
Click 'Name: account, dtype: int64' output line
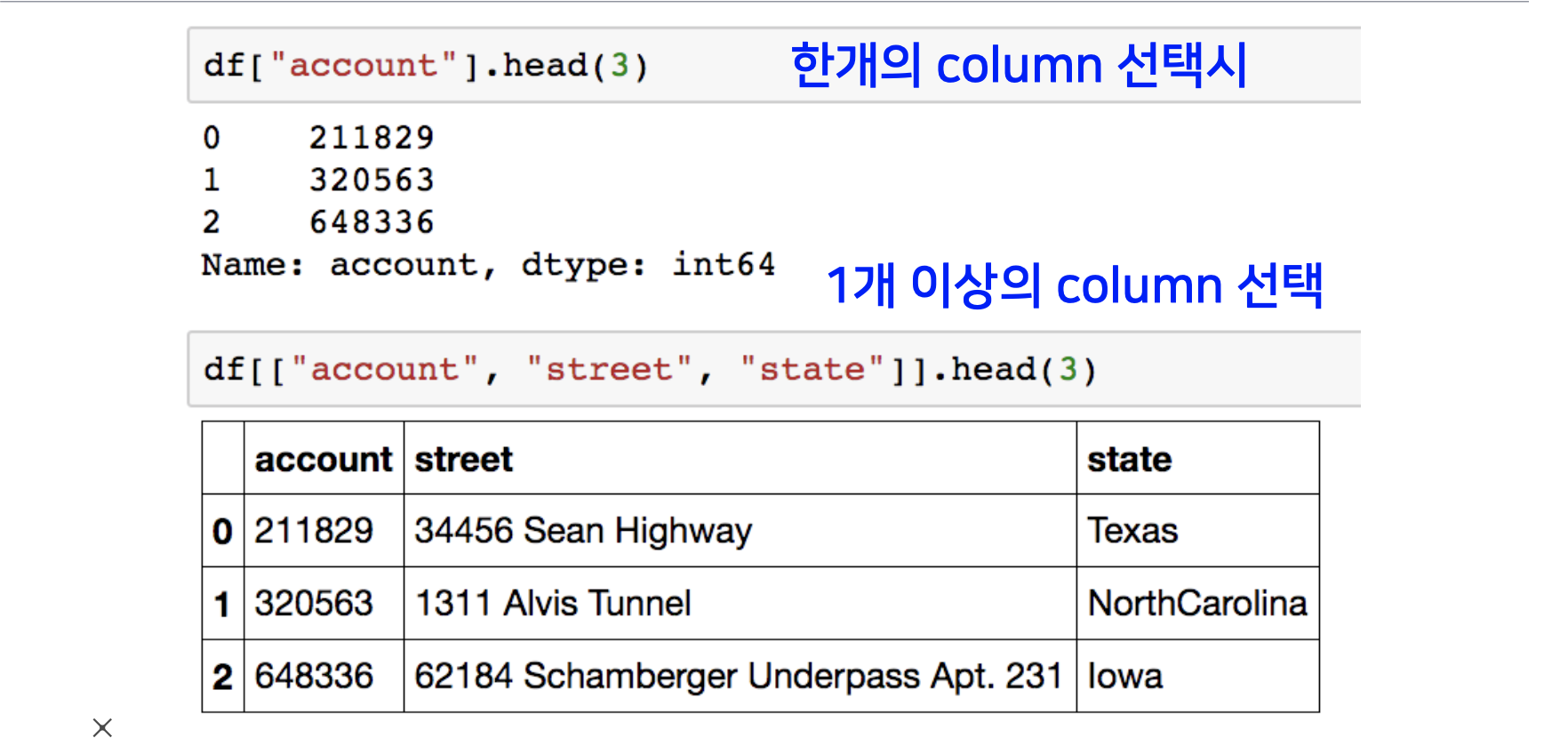[x=488, y=265]
